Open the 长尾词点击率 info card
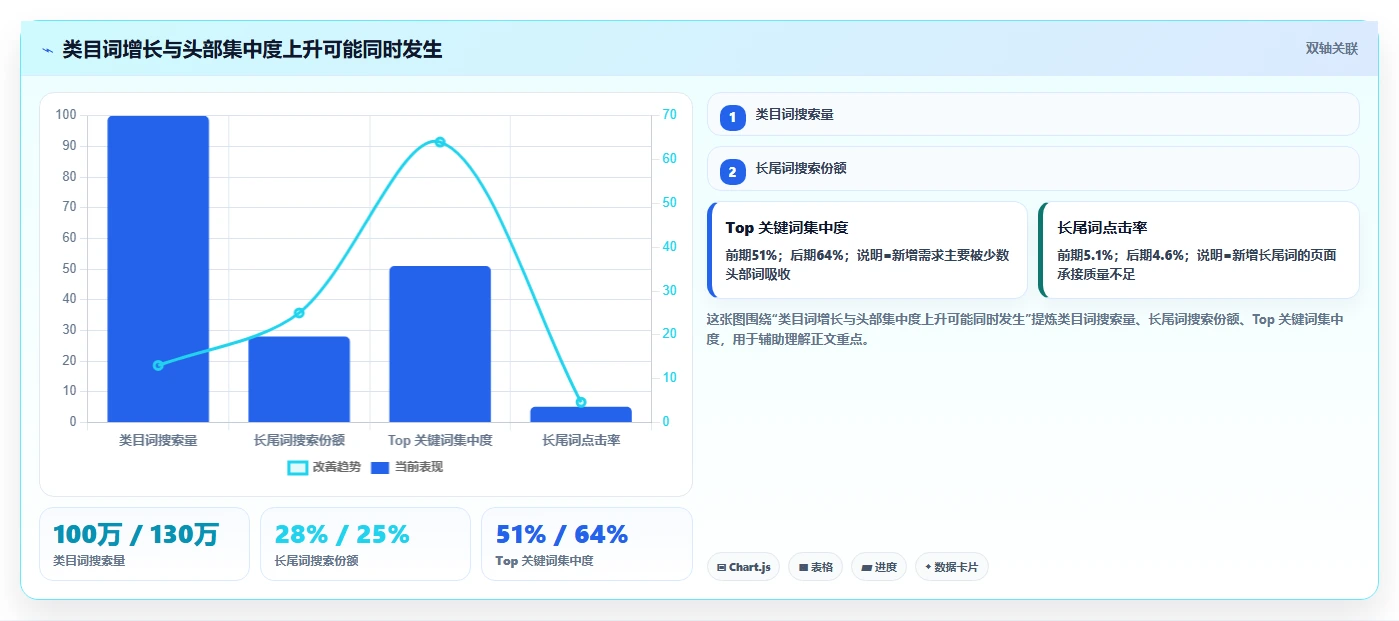The image size is (1399, 621). (x=1199, y=250)
